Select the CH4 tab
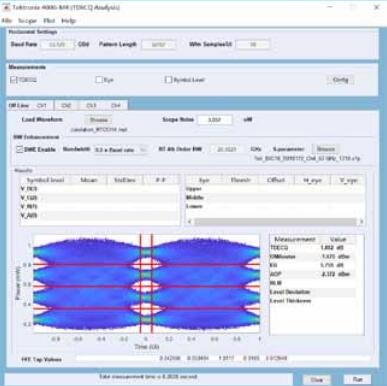The width and height of the screenshot is (387, 386). [115, 105]
